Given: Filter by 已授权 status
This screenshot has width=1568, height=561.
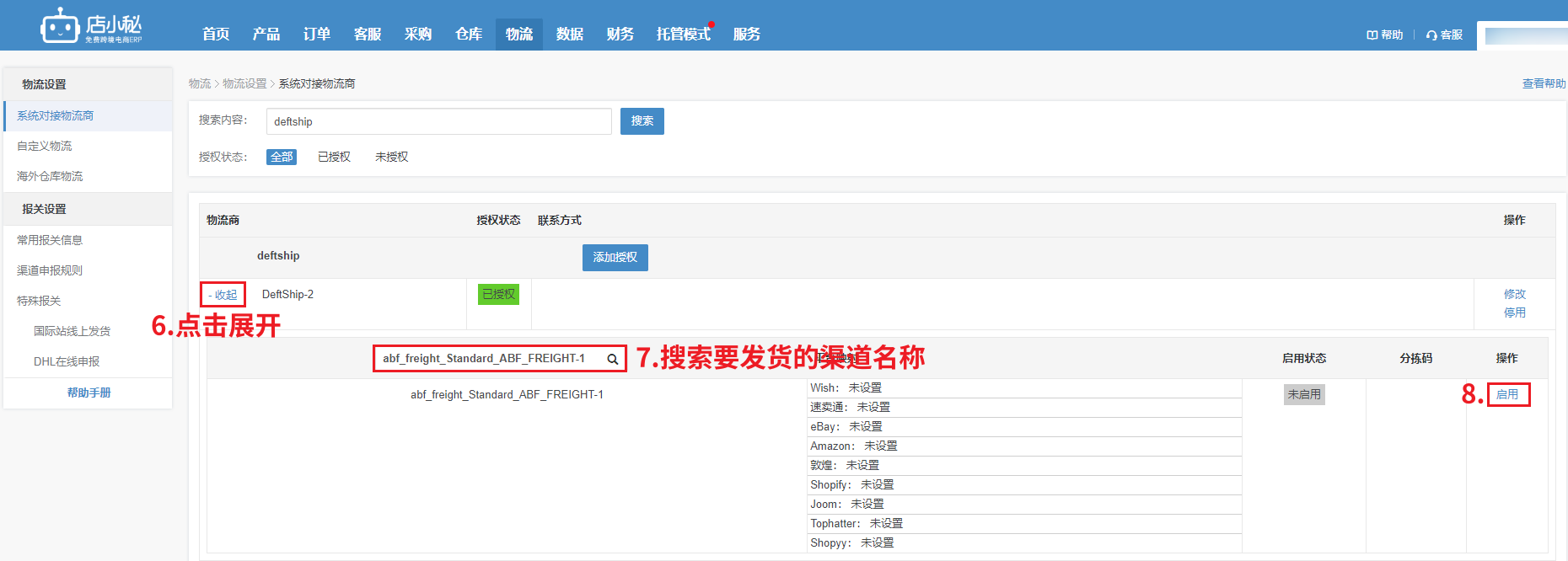Looking at the screenshot, I should (334, 157).
